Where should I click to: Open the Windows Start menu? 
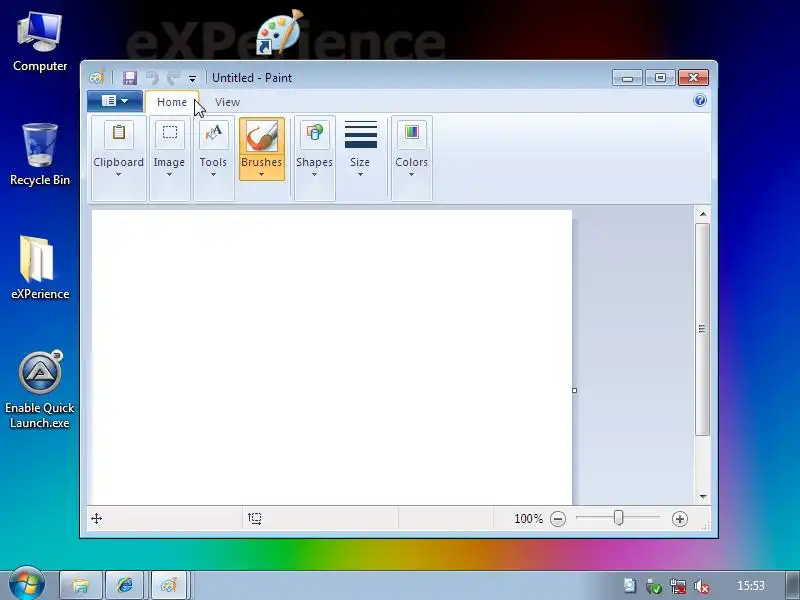[26, 585]
